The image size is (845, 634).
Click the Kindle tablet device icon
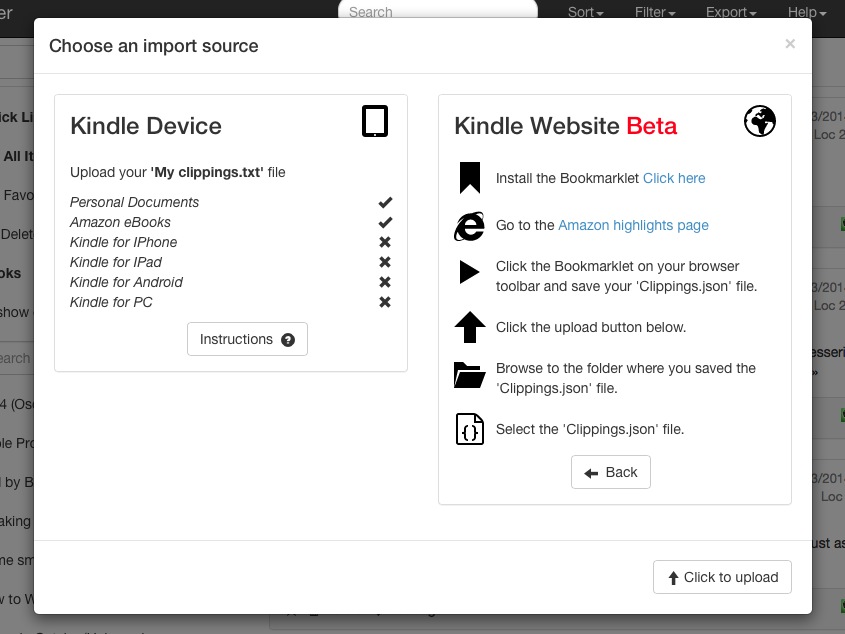click(x=375, y=122)
